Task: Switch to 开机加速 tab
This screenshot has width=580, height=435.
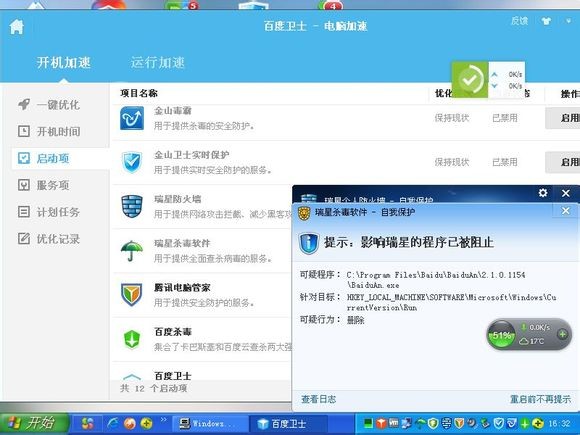Action: coord(64,63)
